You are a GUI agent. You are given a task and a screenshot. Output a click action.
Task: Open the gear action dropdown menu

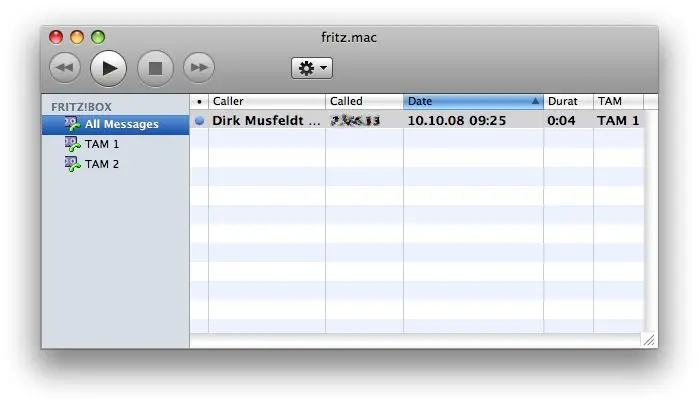pos(312,68)
